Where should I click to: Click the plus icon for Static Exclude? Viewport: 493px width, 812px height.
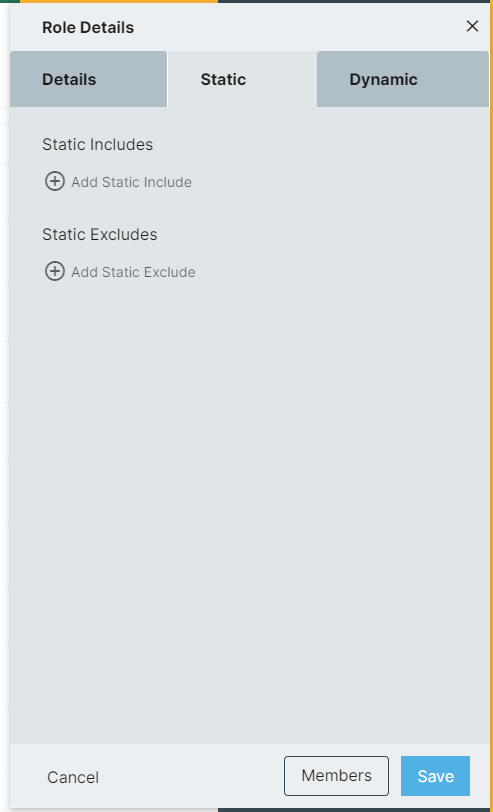55,271
